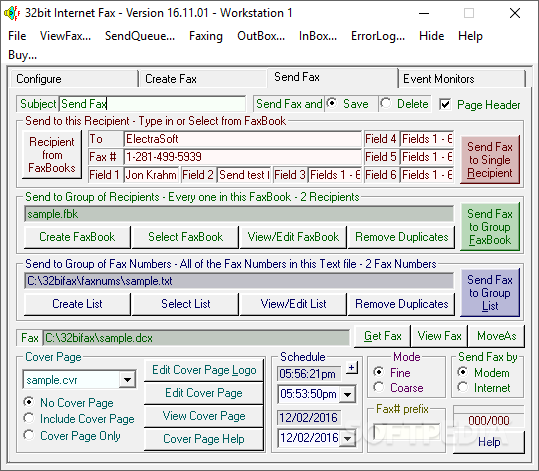Screen dimensions: 539x471
Task: Click Create FaxBook button
Action: (x=77, y=237)
